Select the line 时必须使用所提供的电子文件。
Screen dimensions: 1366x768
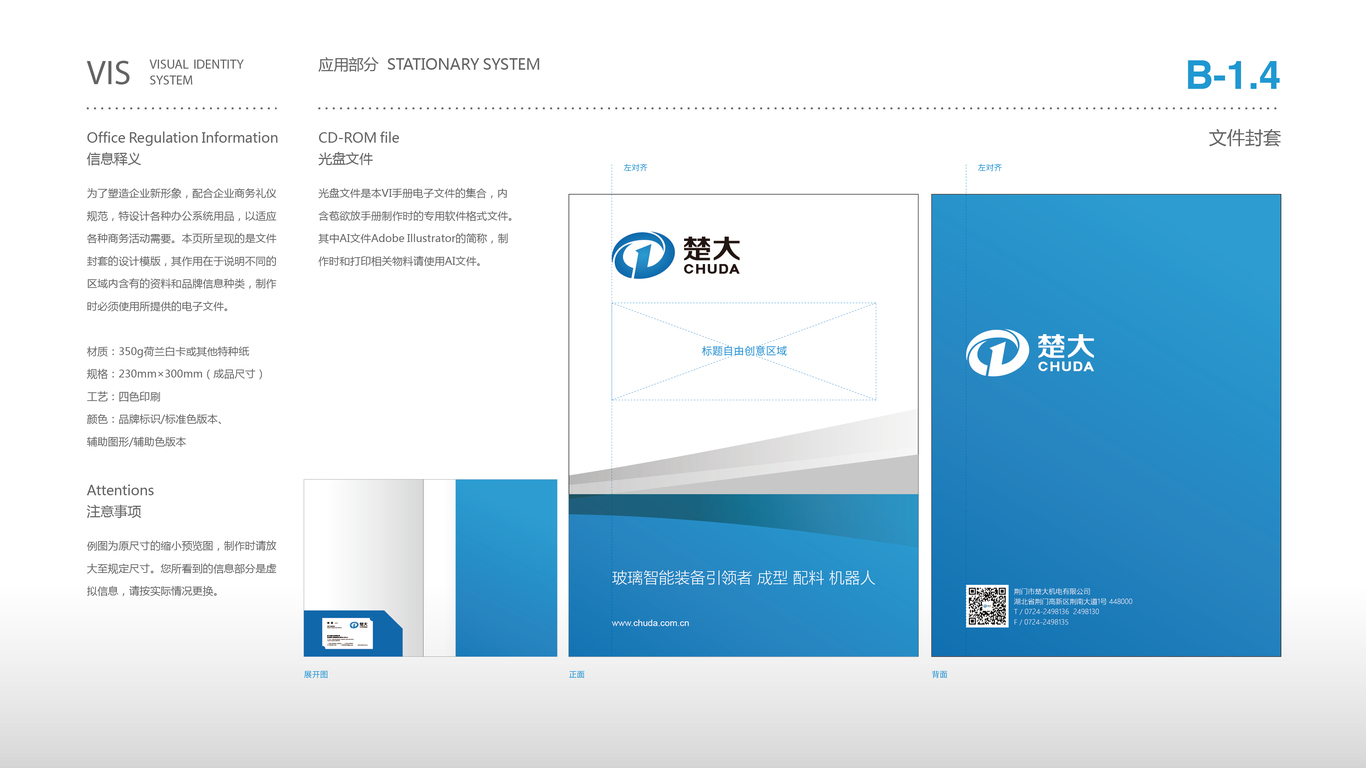pyautogui.click(x=158, y=307)
